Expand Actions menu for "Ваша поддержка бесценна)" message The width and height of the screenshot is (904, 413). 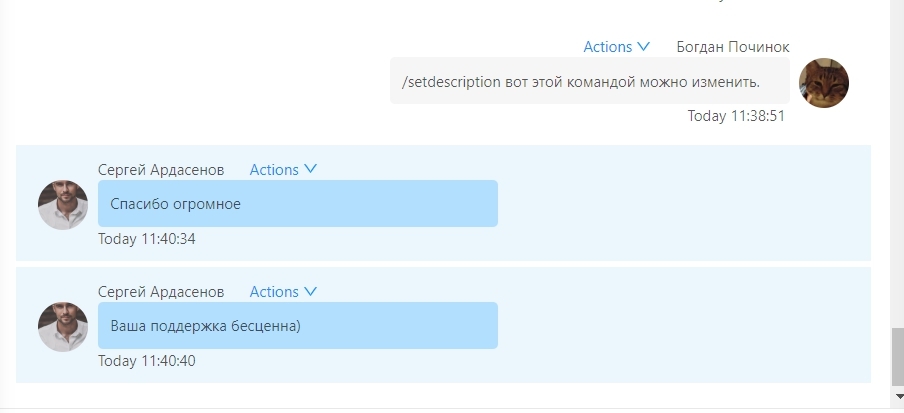coord(274,292)
